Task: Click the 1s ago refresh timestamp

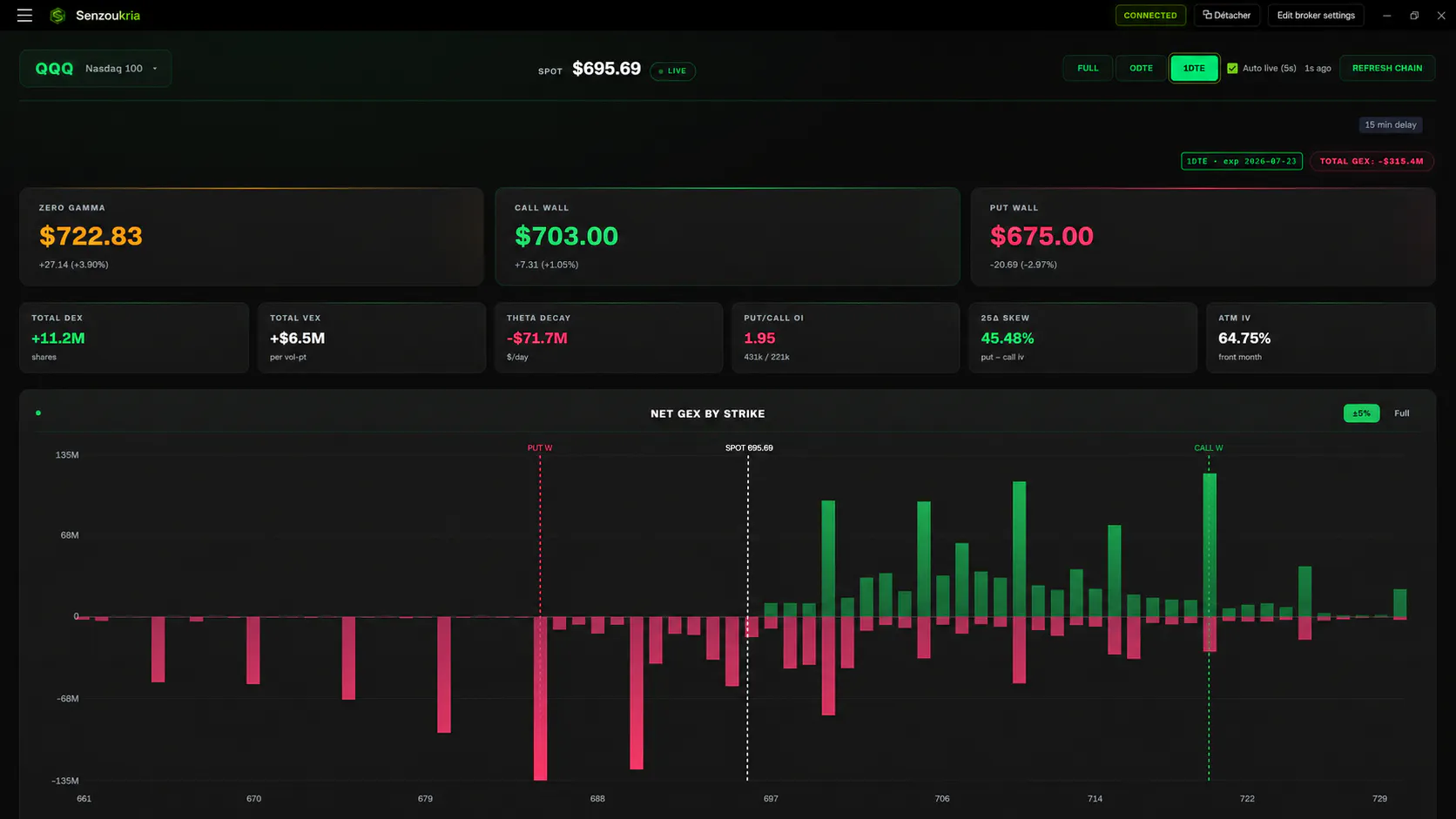Action: tap(1318, 68)
